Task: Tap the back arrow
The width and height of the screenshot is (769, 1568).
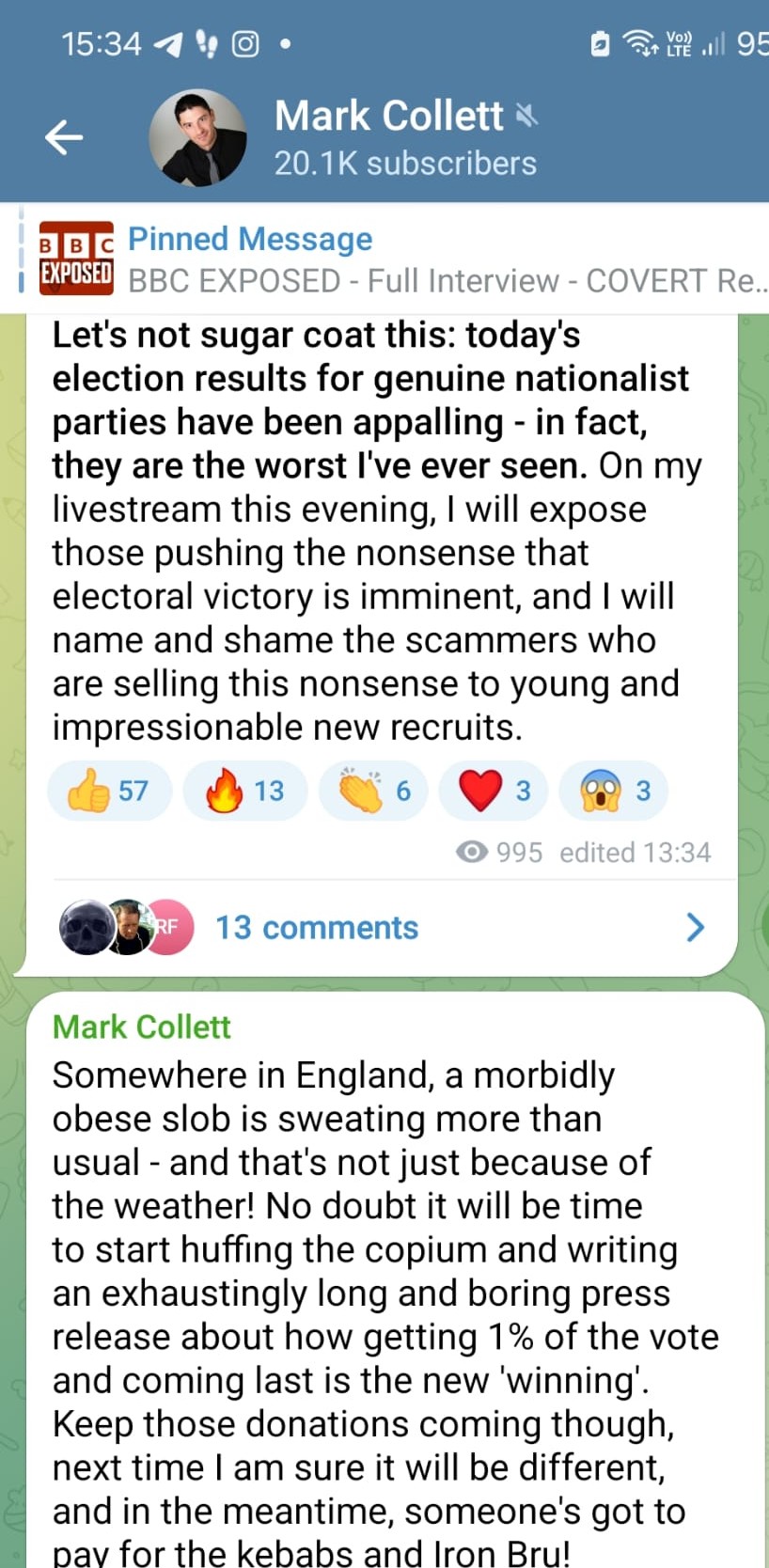Action: coord(64,137)
